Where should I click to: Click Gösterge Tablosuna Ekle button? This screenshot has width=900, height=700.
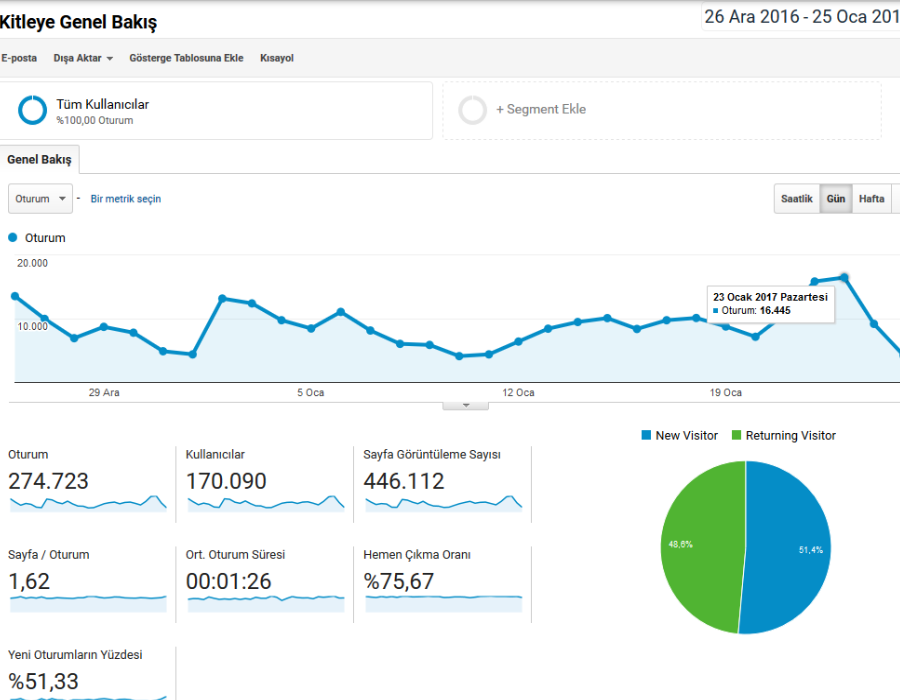pos(186,58)
